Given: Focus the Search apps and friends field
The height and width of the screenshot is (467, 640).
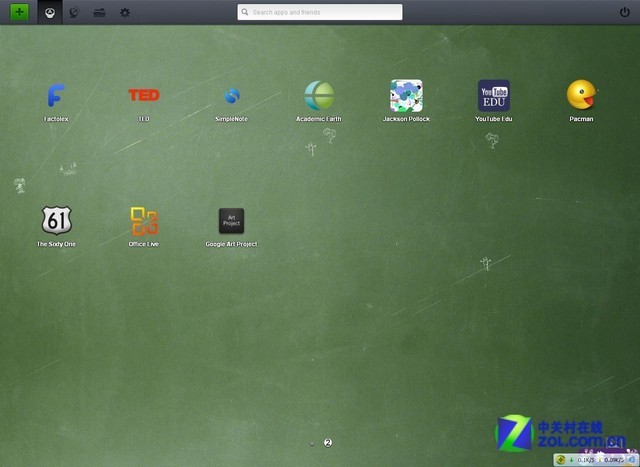Looking at the screenshot, I should point(320,12).
